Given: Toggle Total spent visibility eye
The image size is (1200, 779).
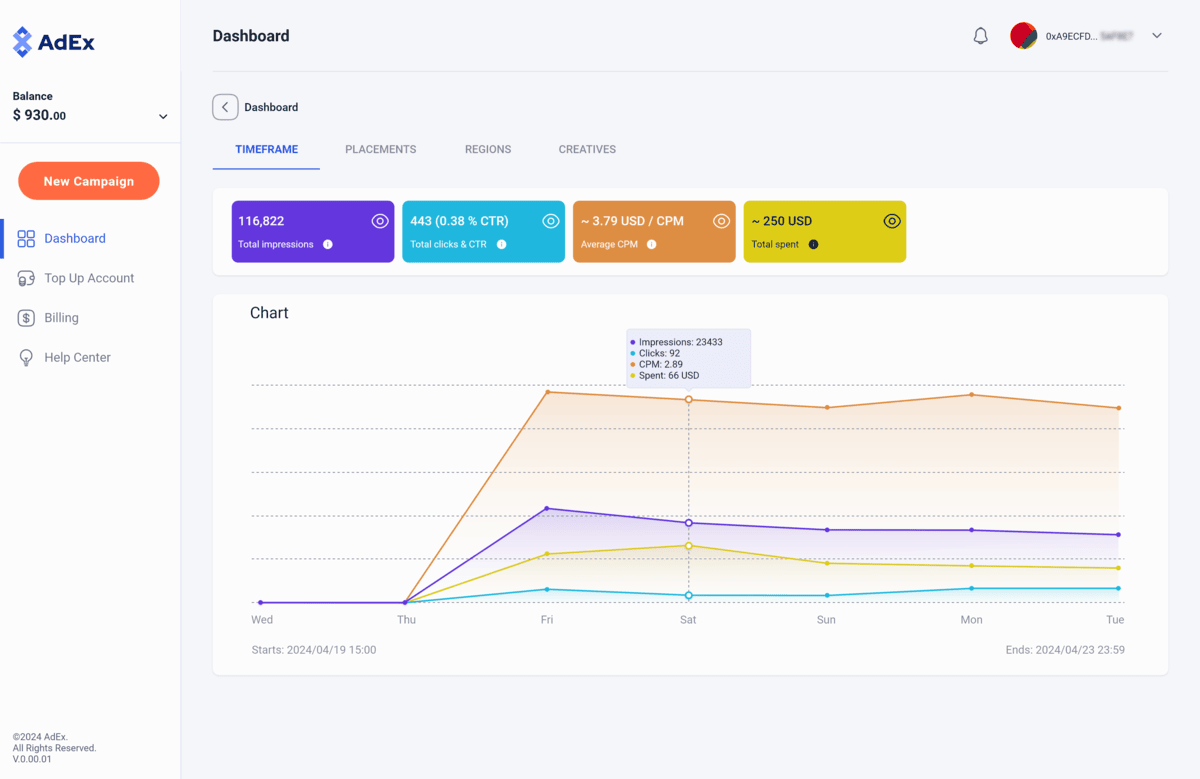Looking at the screenshot, I should coord(892,221).
